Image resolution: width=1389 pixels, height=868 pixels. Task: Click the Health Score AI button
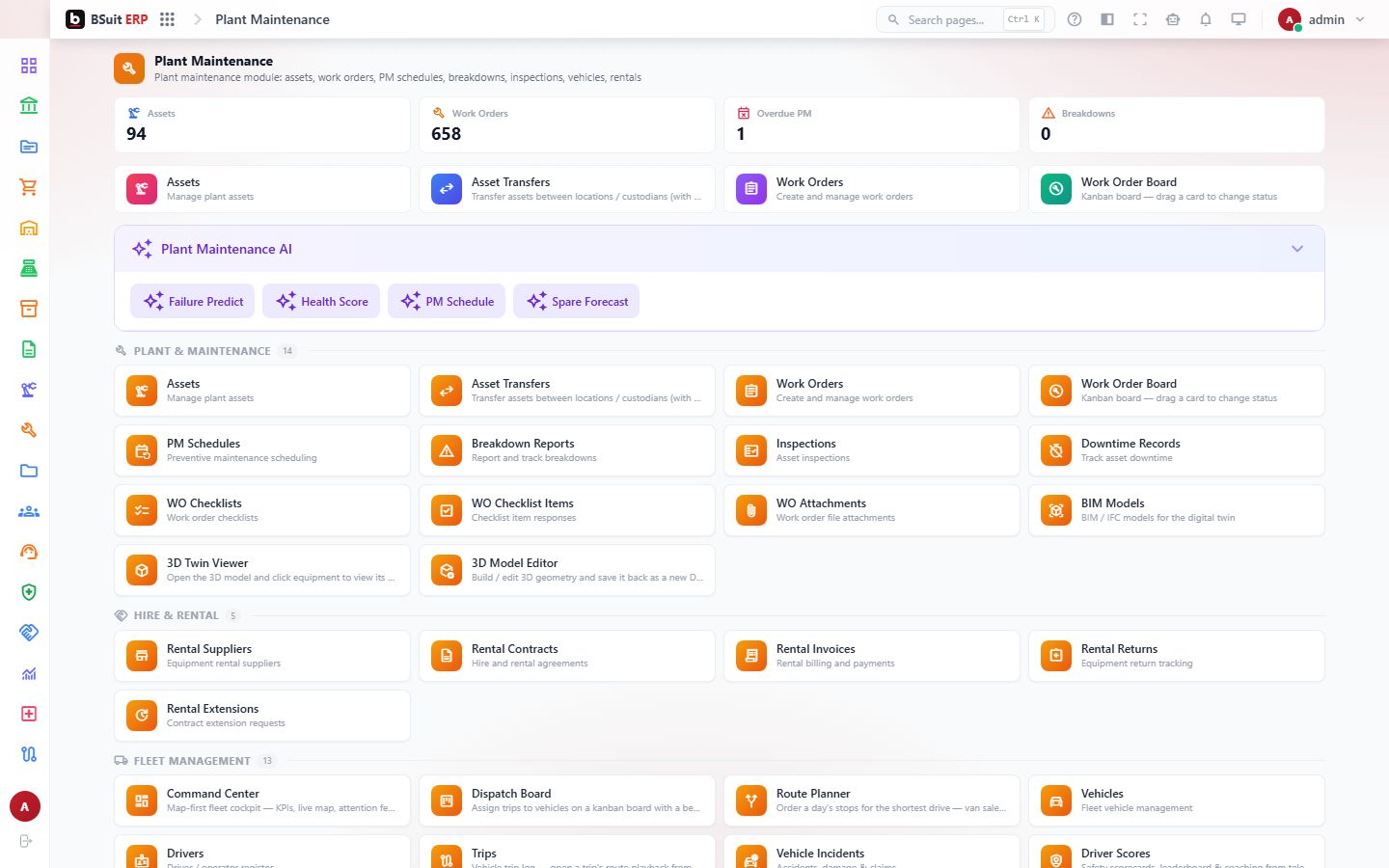[x=321, y=301]
